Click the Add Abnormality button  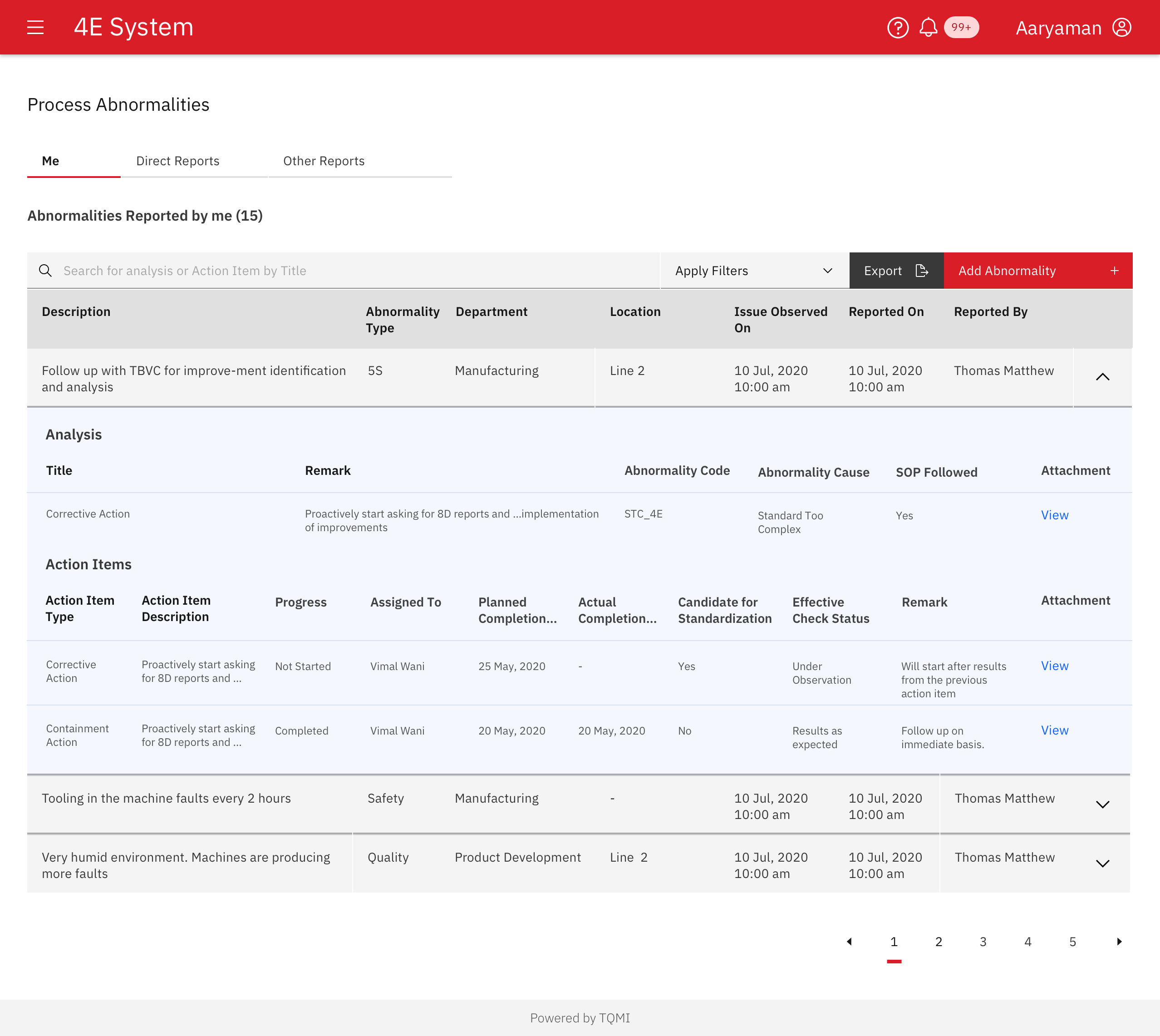click(x=1037, y=271)
